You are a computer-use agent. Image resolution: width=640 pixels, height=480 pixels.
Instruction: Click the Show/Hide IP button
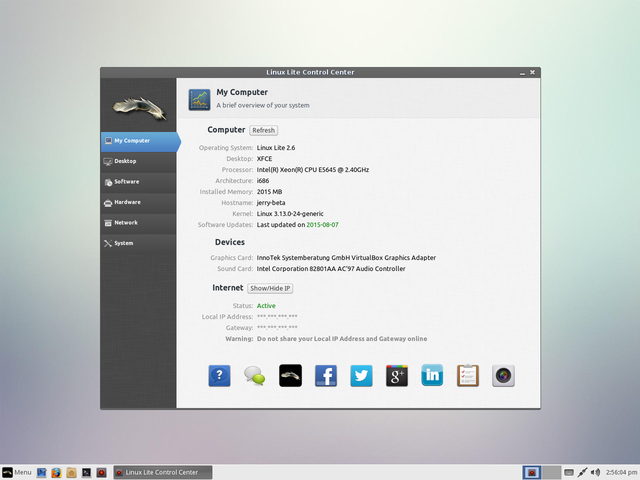click(x=270, y=288)
